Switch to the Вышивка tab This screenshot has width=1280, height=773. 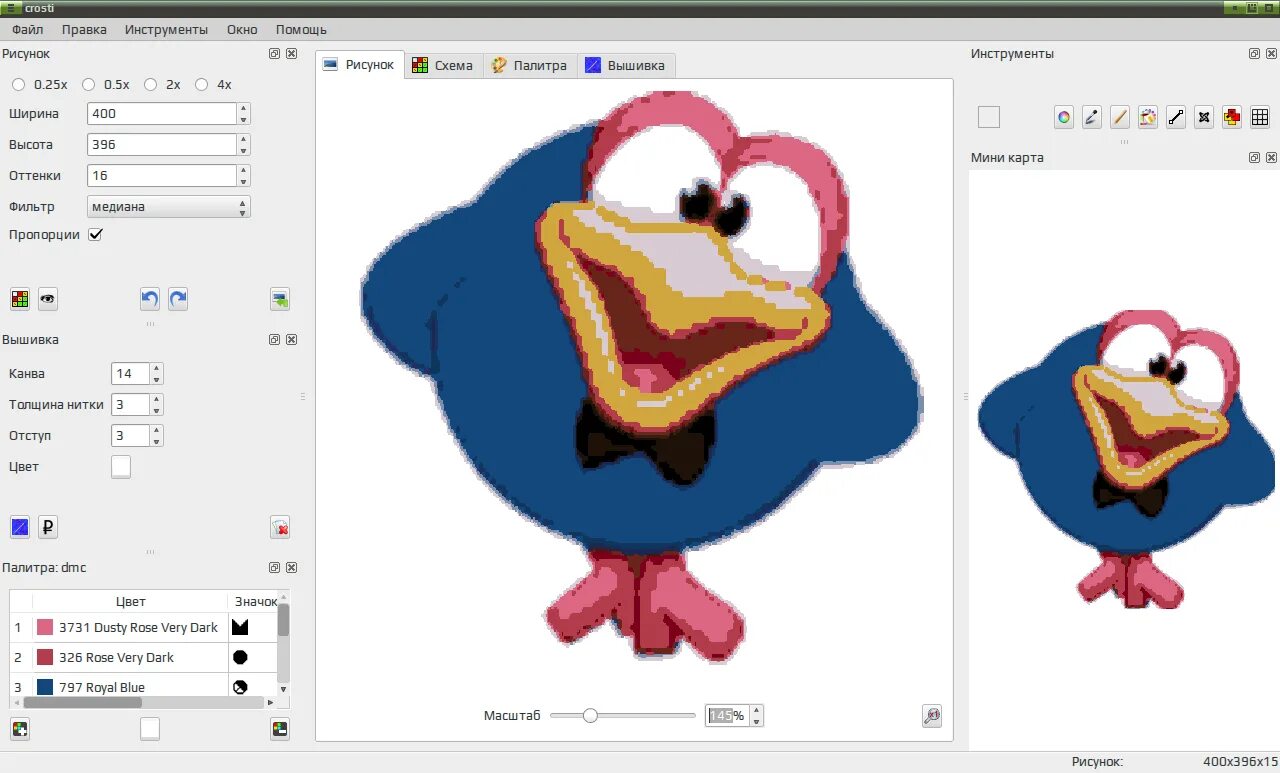point(625,65)
